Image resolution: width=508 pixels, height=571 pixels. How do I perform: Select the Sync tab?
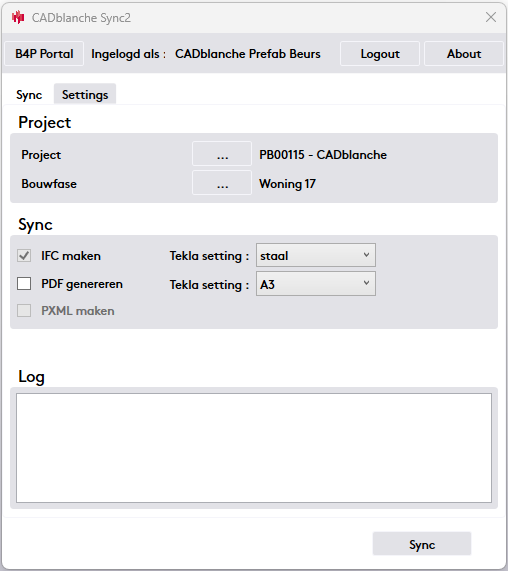(x=29, y=95)
